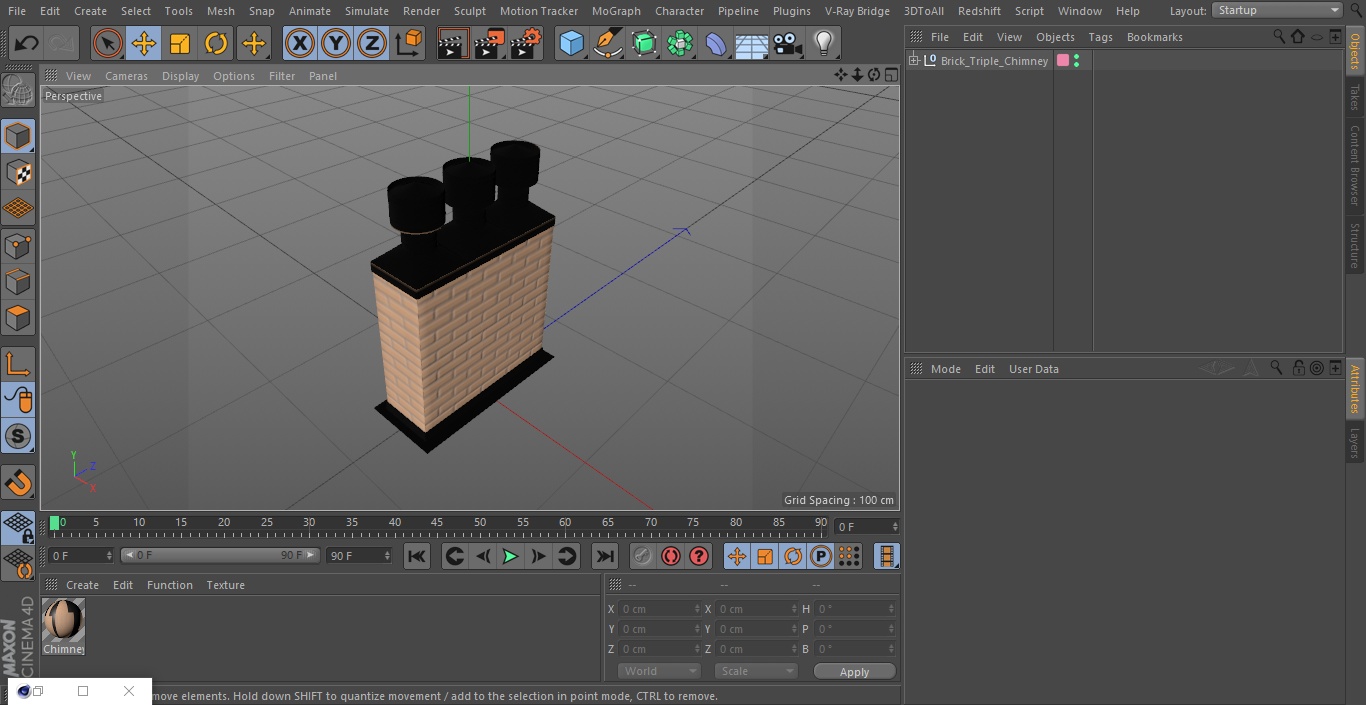Toggle Locked Workplane icon
The image size is (1366, 705).
(x=18, y=527)
